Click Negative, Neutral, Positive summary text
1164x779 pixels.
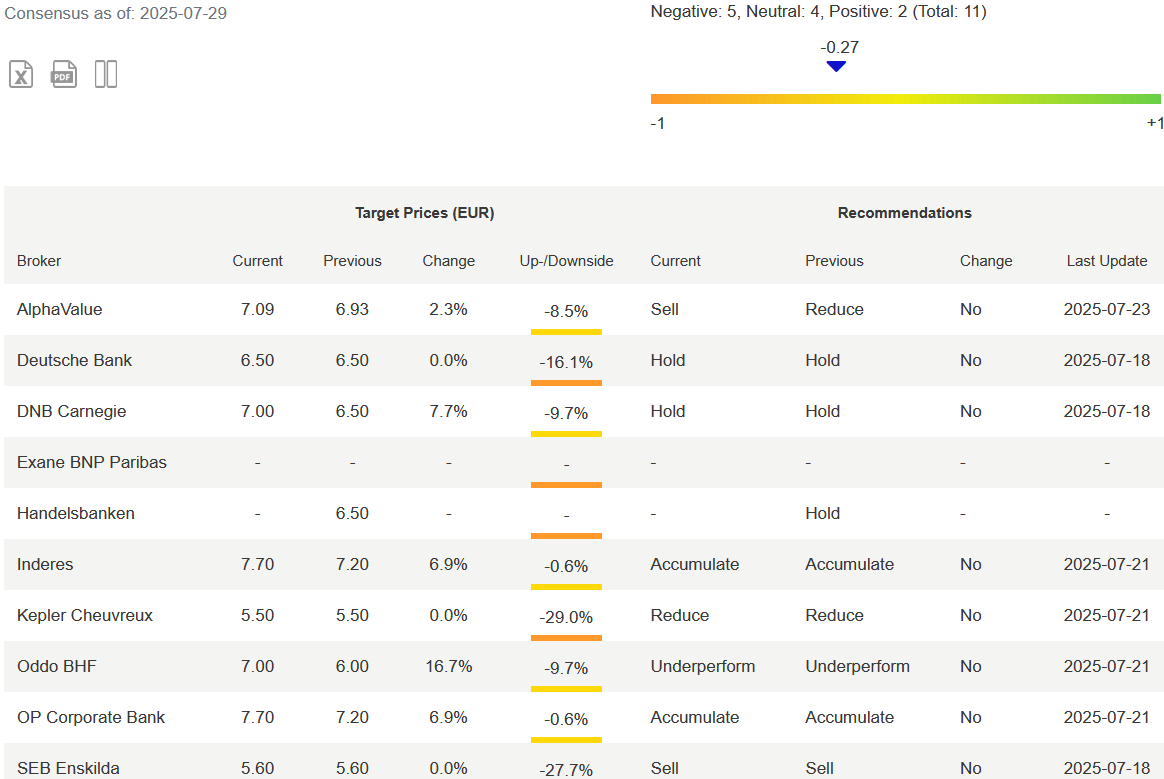tap(819, 12)
